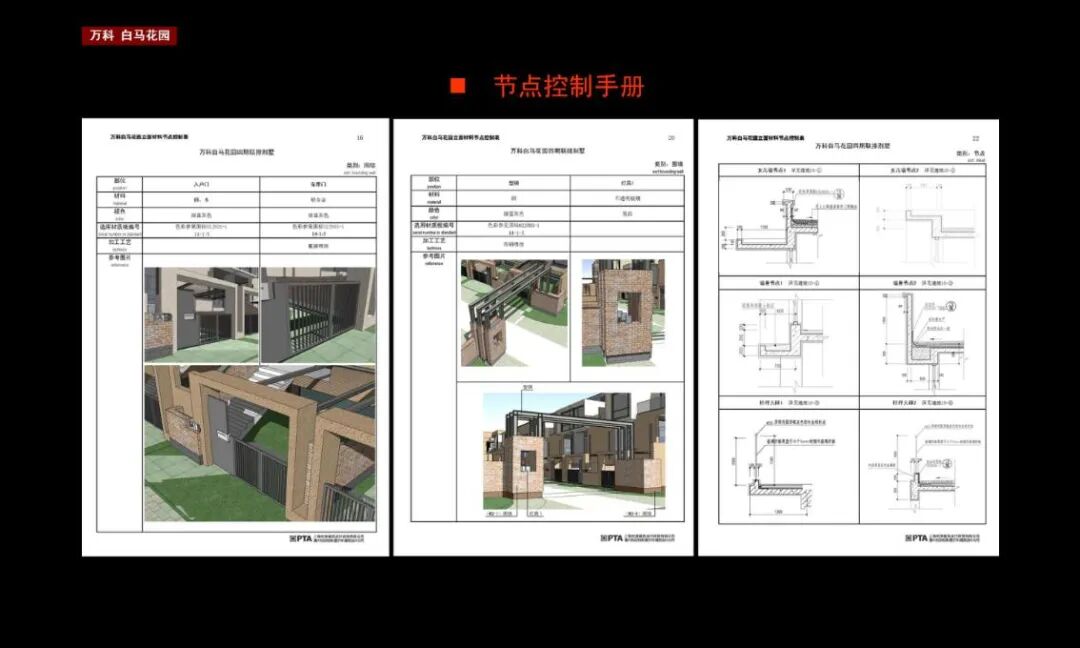Click the 类别: 节点 text on the right page

click(970, 154)
